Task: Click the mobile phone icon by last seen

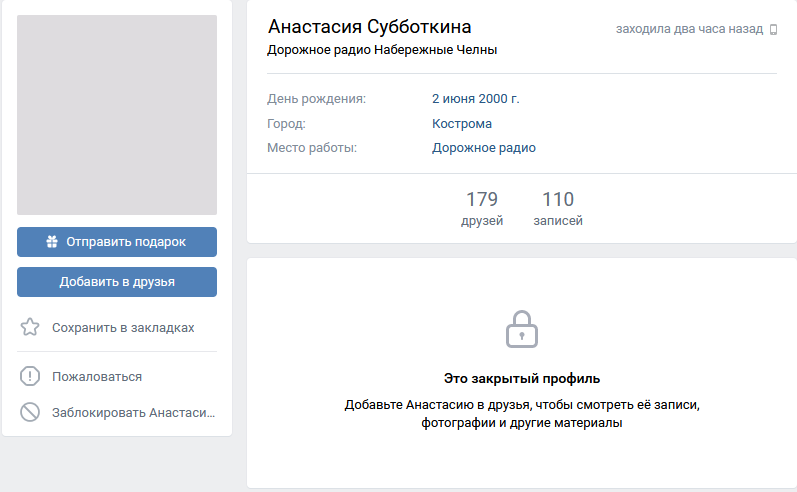Action: tap(773, 29)
